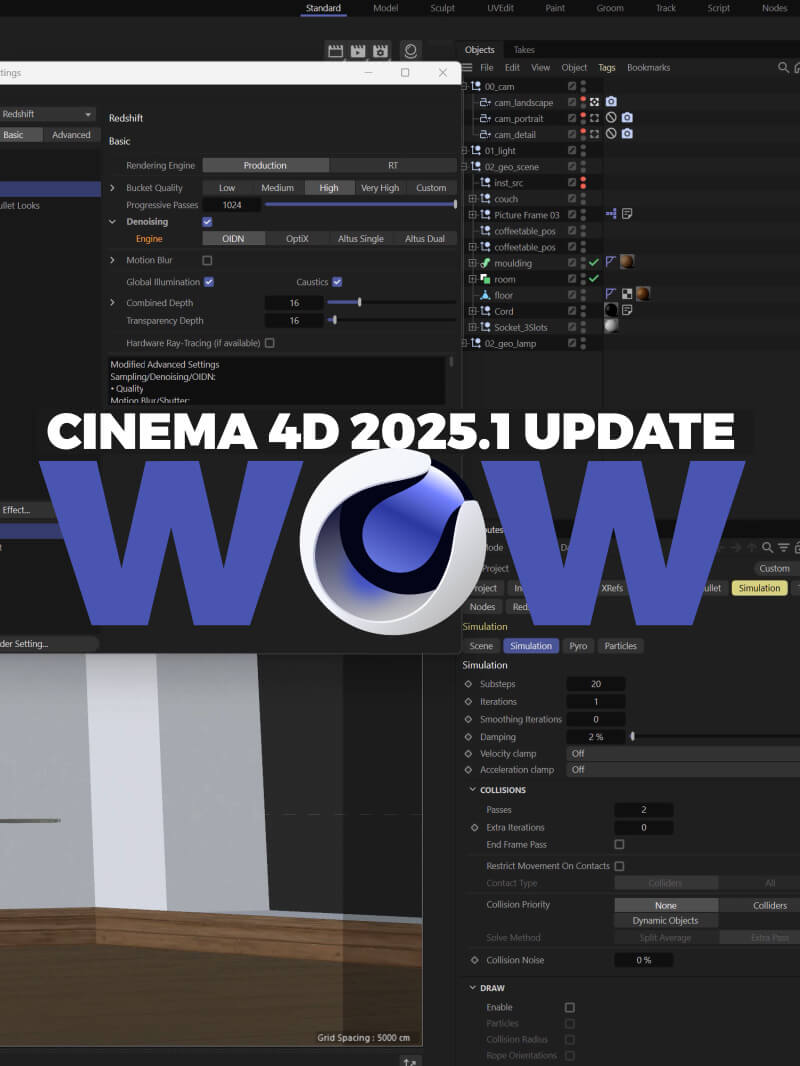This screenshot has height=1066, width=800.
Task: Select Altus Dual denoising engine
Action: (425, 239)
